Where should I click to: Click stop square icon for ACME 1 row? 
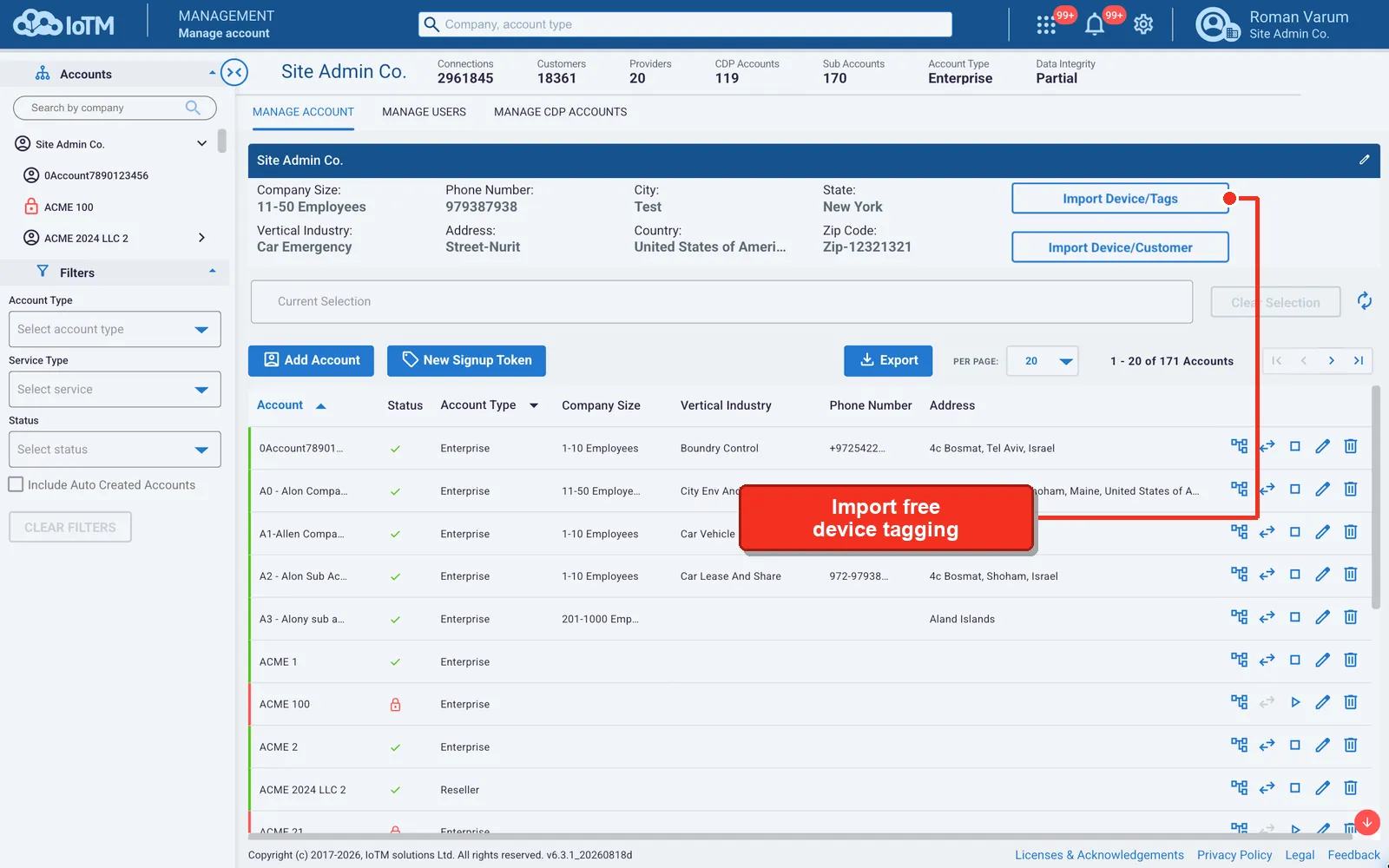[1294, 660]
